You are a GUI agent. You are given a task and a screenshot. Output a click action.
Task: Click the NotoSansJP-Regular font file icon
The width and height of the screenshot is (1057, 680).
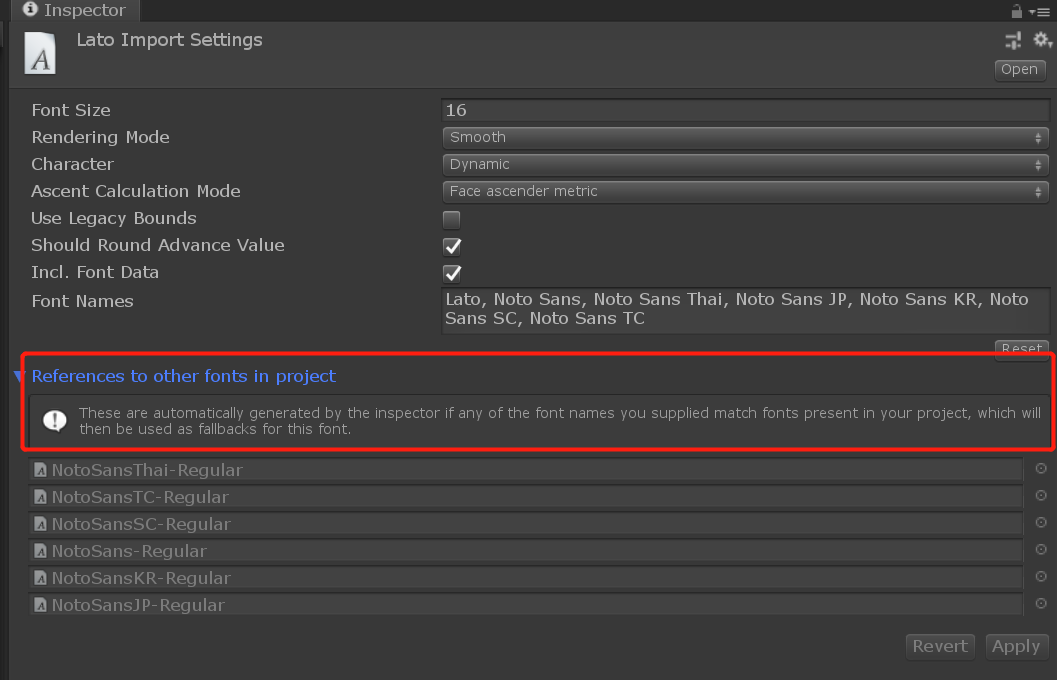40,604
